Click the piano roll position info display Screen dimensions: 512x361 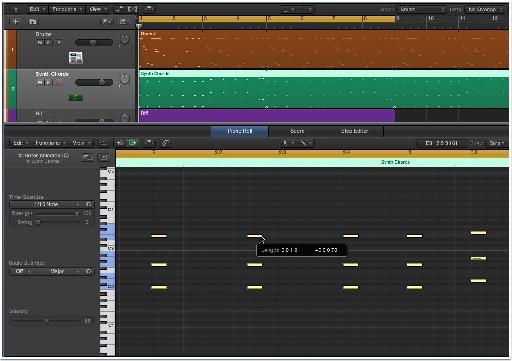(442, 143)
